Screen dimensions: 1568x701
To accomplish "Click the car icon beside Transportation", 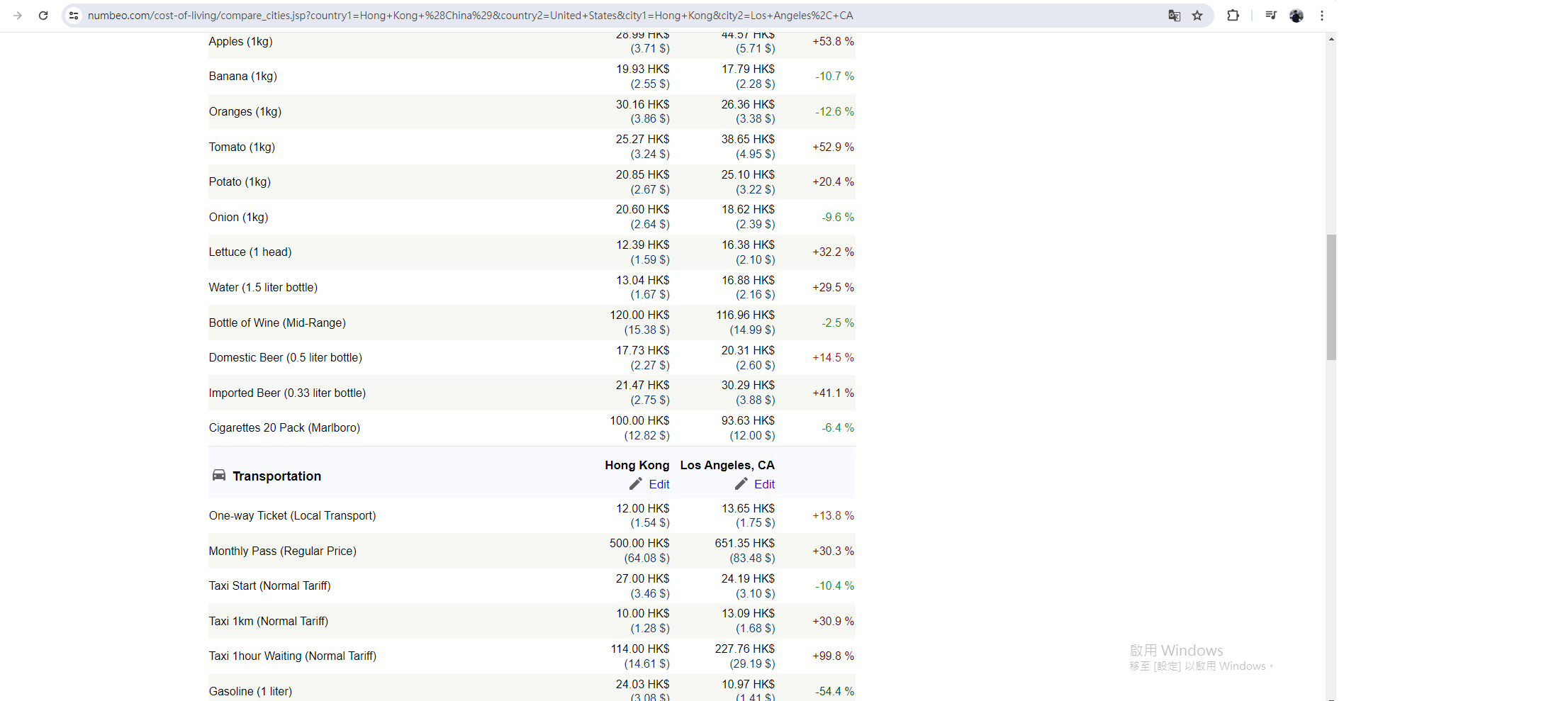I will coord(219,476).
